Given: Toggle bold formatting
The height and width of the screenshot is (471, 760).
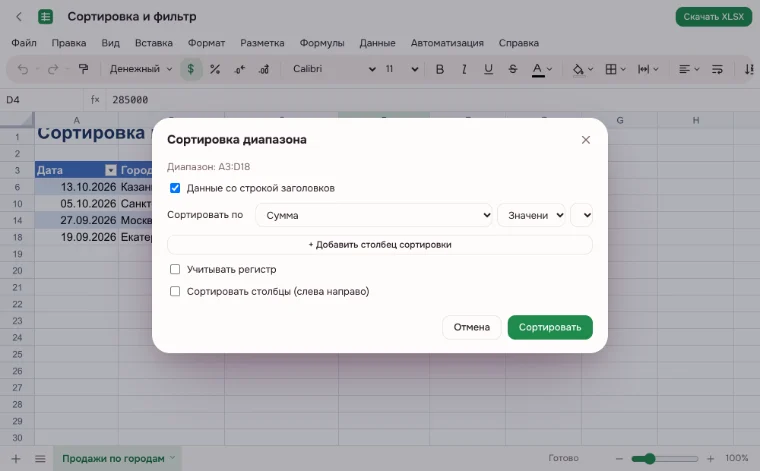Looking at the screenshot, I should coord(440,69).
